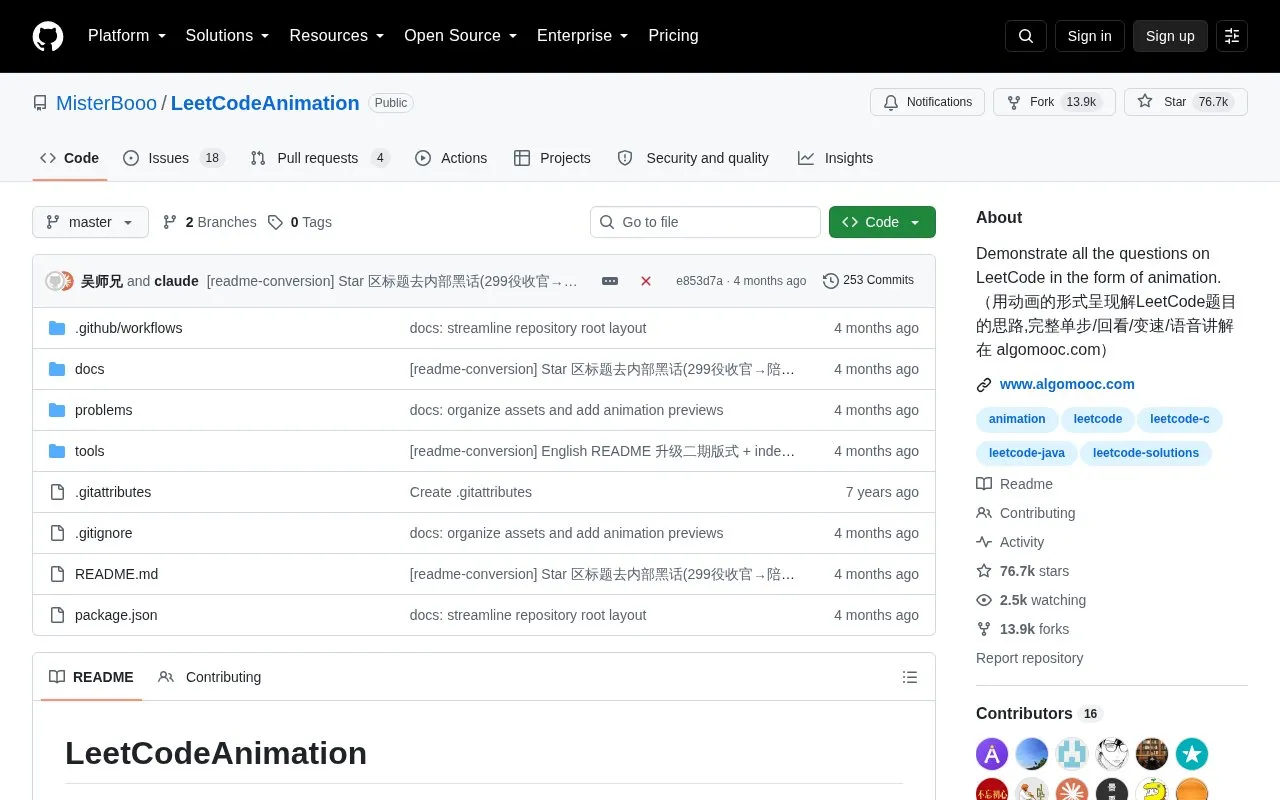The width and height of the screenshot is (1280, 800).
Task: View the 0 Tags link
Action: 300,222
